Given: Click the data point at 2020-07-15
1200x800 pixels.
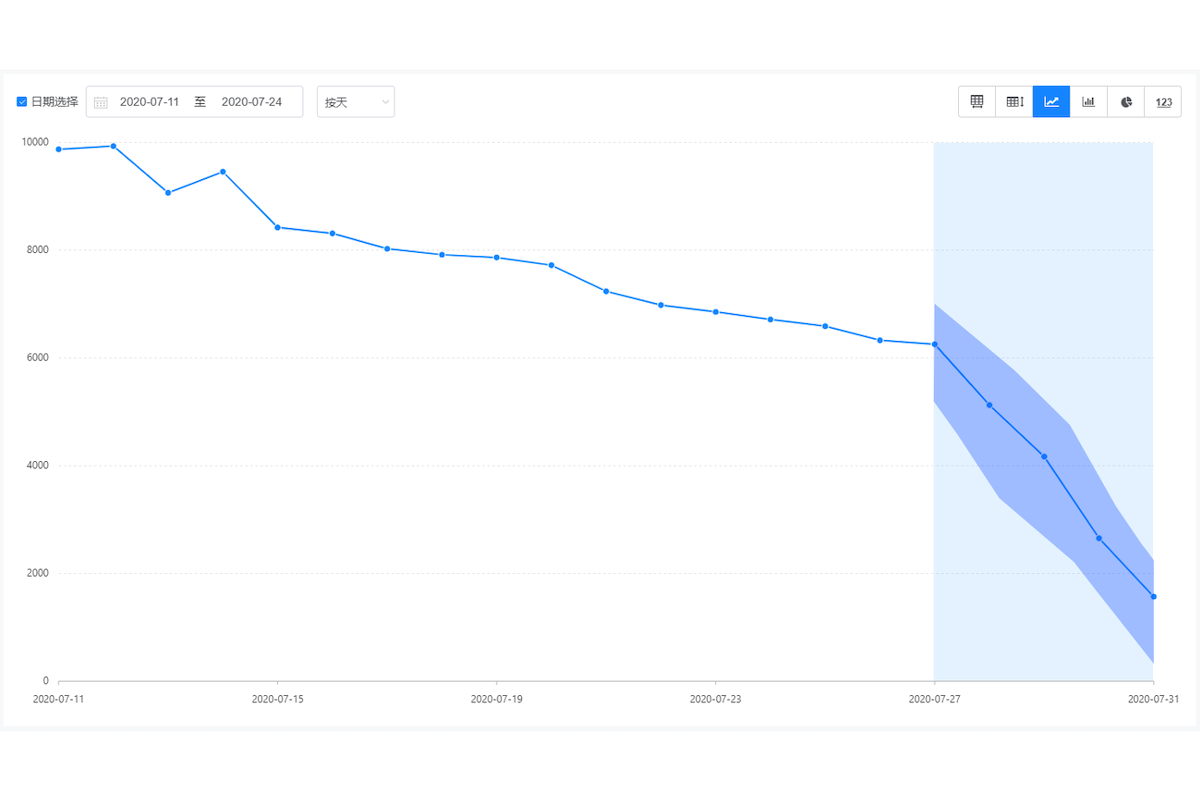Looking at the screenshot, I should 278,227.
